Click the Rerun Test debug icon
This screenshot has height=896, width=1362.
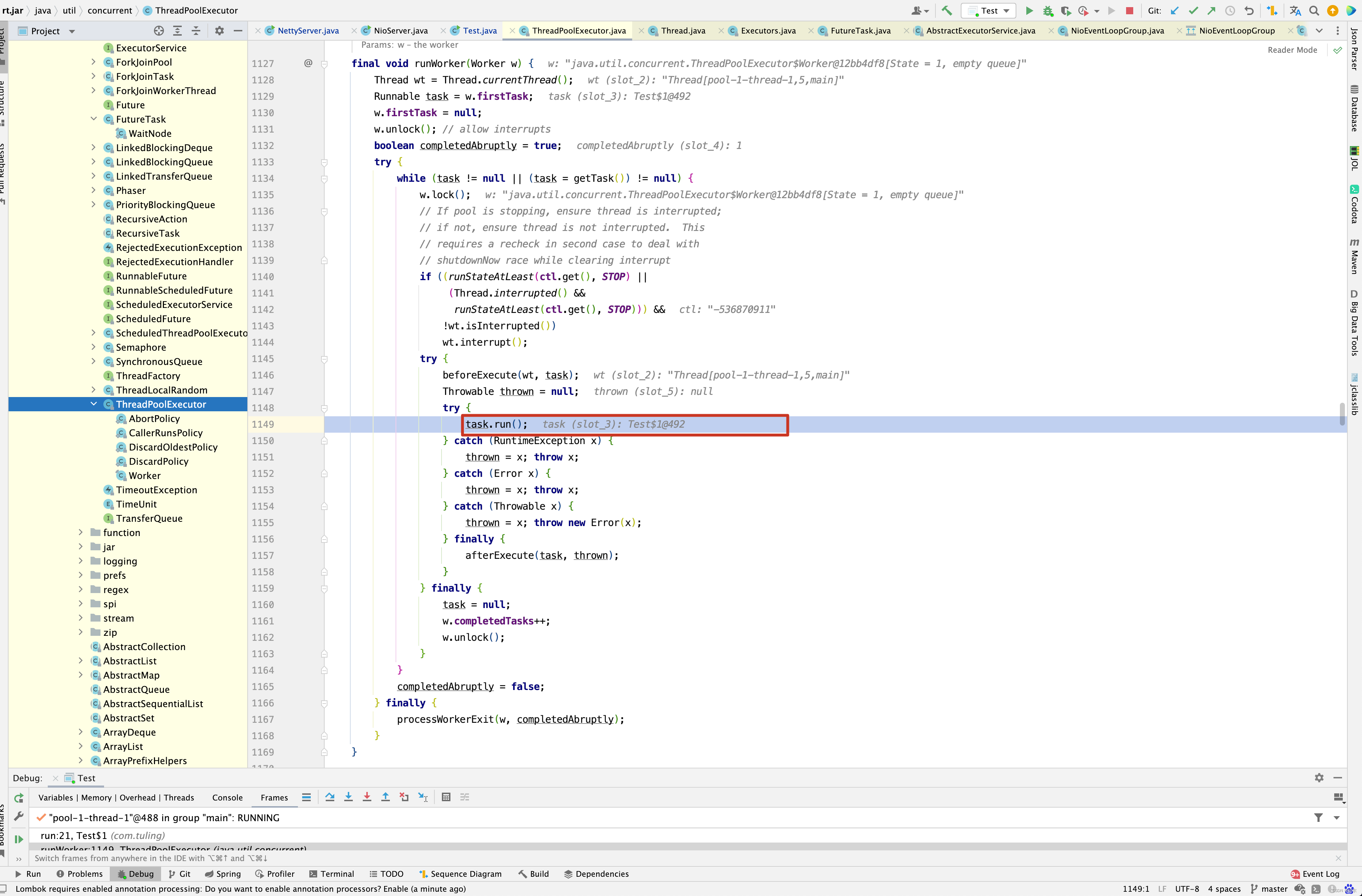pos(19,798)
